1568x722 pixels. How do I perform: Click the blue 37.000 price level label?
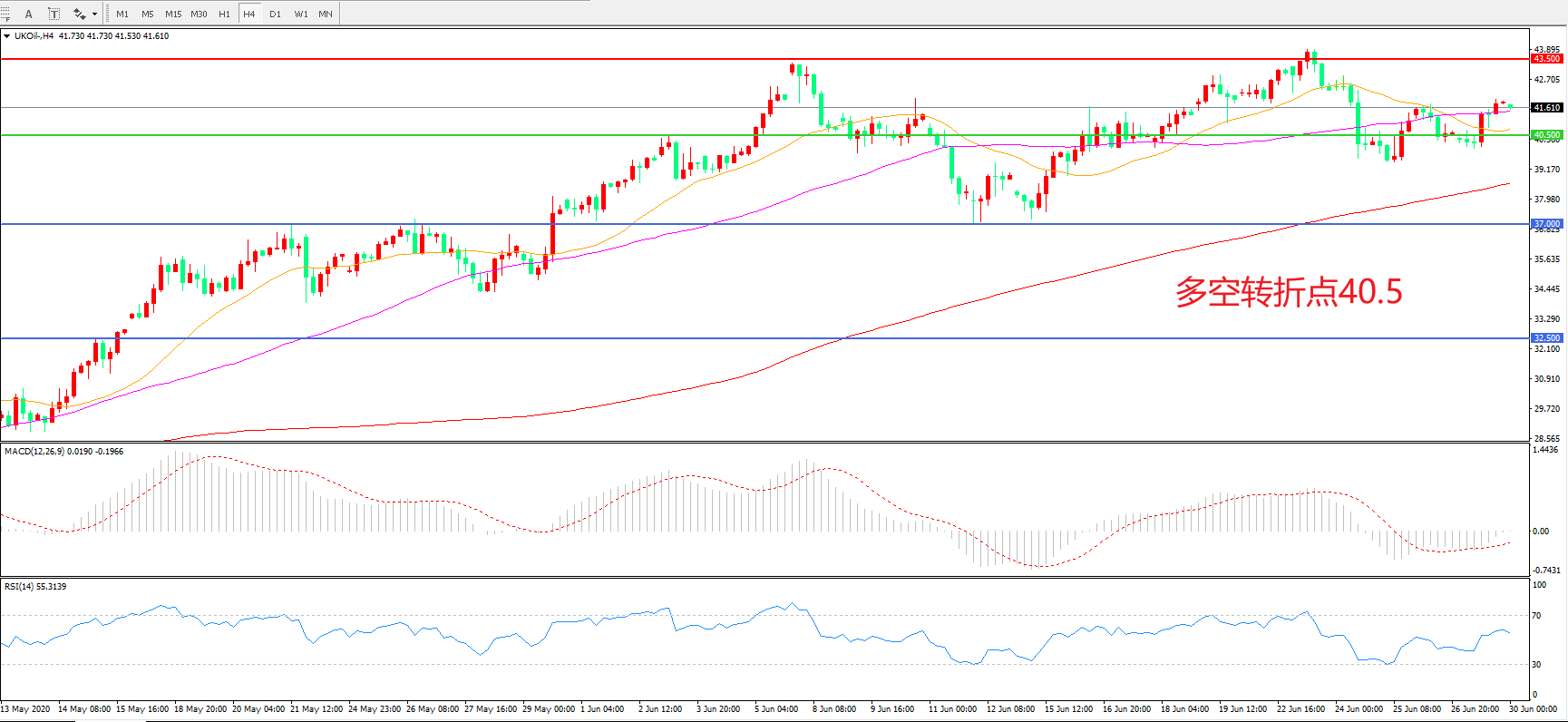[1546, 224]
